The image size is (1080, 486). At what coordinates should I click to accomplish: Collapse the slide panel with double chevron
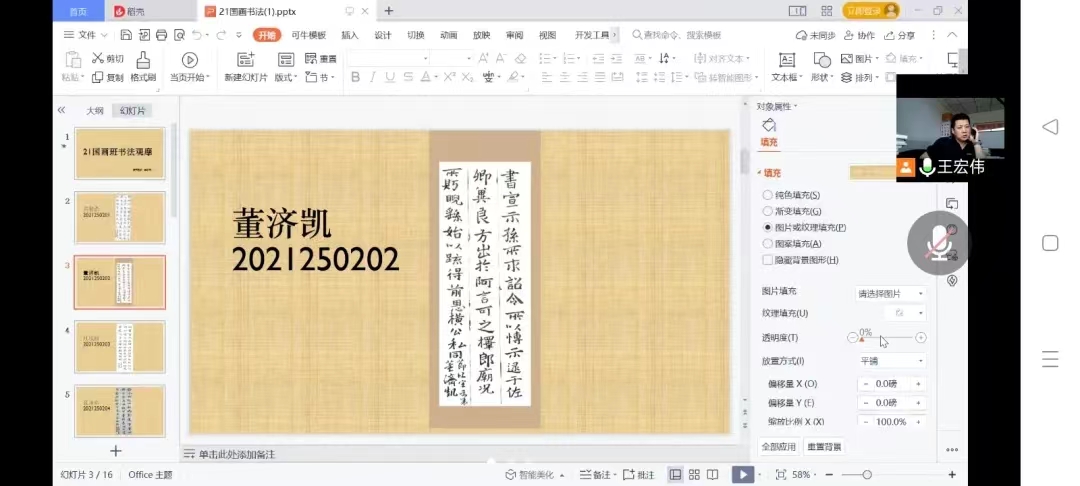click(61, 110)
